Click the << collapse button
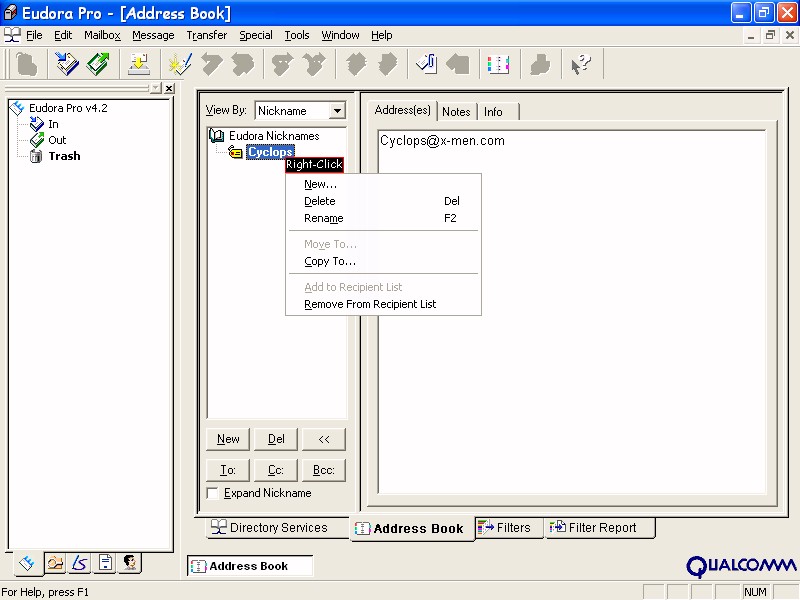This screenshot has width=800, height=600. click(x=324, y=439)
